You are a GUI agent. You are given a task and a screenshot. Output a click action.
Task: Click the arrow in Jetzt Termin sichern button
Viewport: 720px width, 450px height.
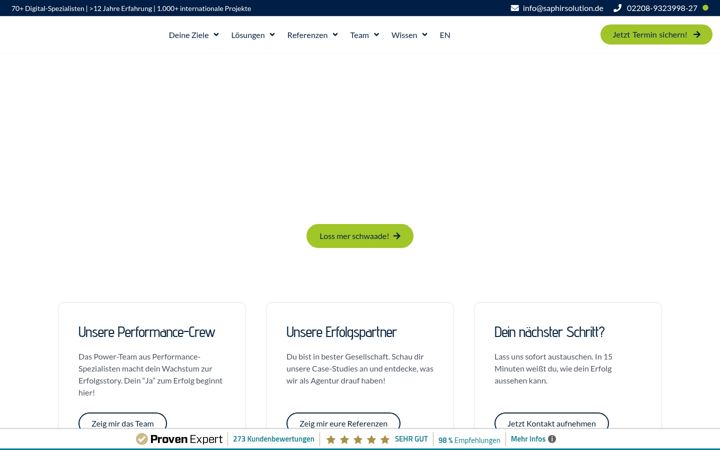pyautogui.click(x=697, y=34)
